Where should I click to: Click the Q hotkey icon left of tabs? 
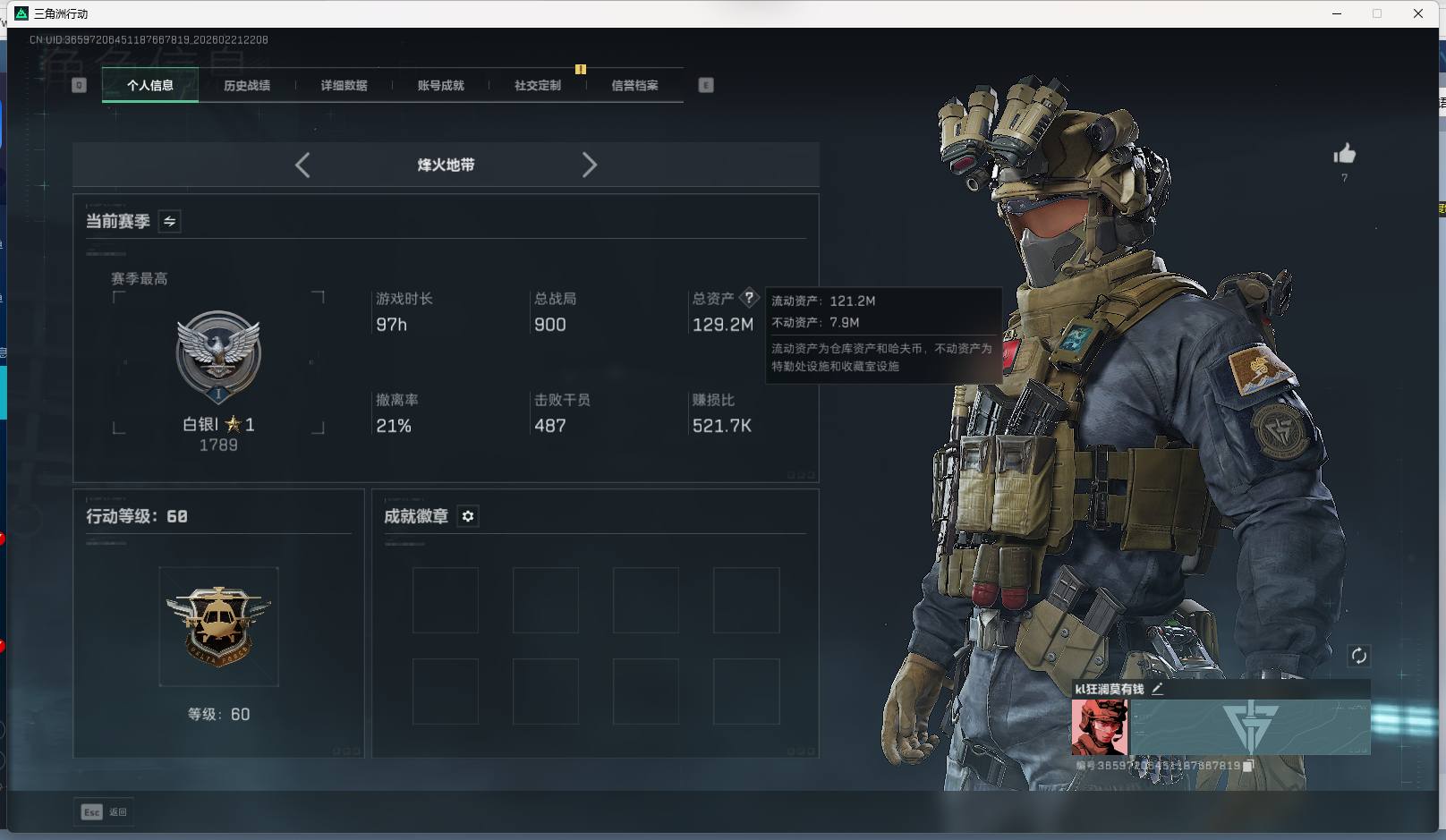(x=79, y=84)
